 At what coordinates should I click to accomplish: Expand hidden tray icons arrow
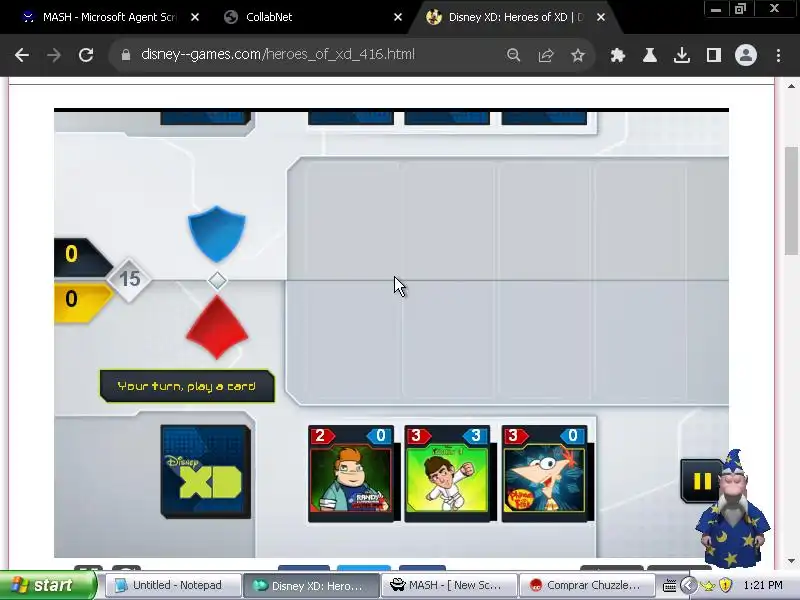pos(688,585)
